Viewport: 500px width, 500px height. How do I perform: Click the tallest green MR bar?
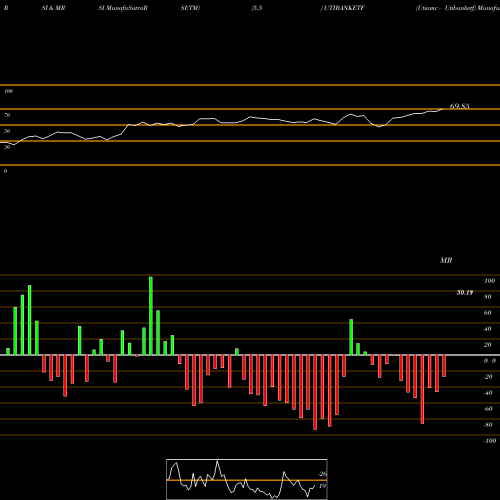pos(151,316)
